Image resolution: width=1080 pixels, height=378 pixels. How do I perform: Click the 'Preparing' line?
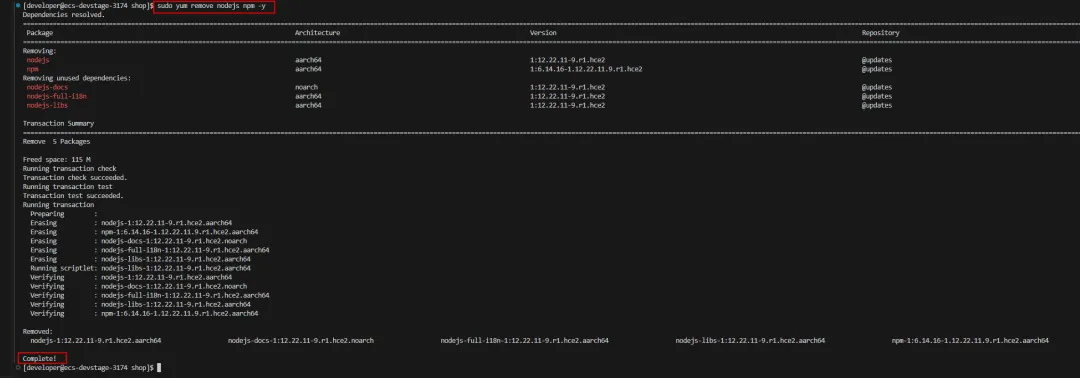(64, 213)
